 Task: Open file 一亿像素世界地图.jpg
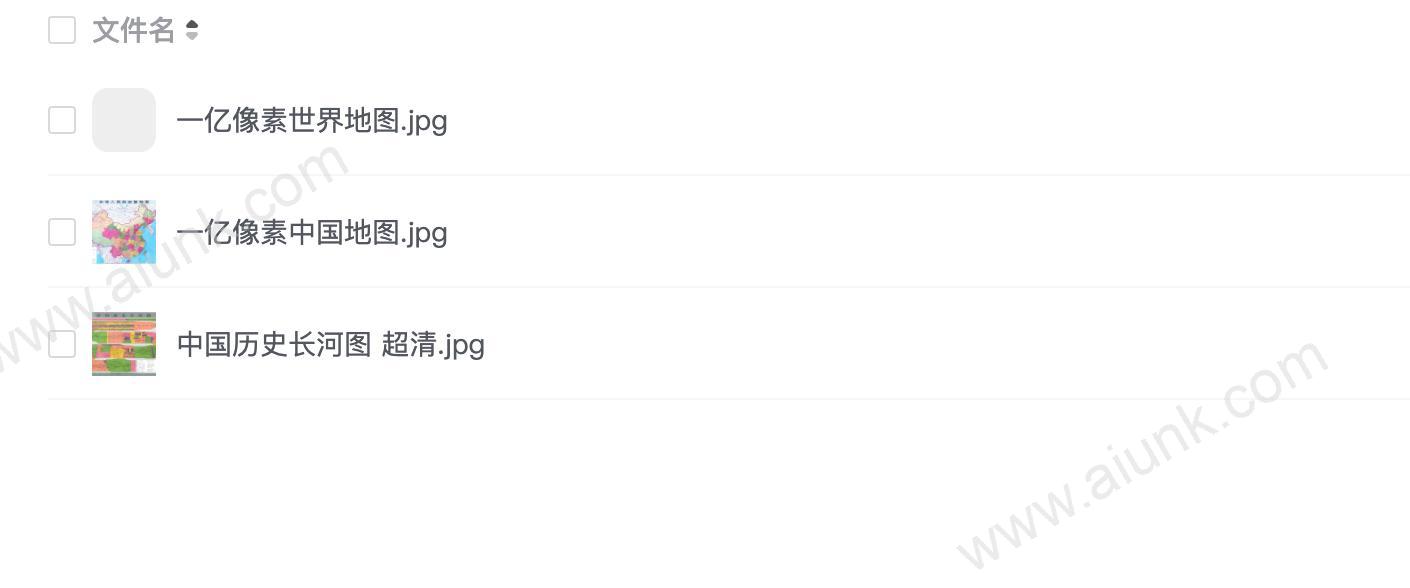312,121
